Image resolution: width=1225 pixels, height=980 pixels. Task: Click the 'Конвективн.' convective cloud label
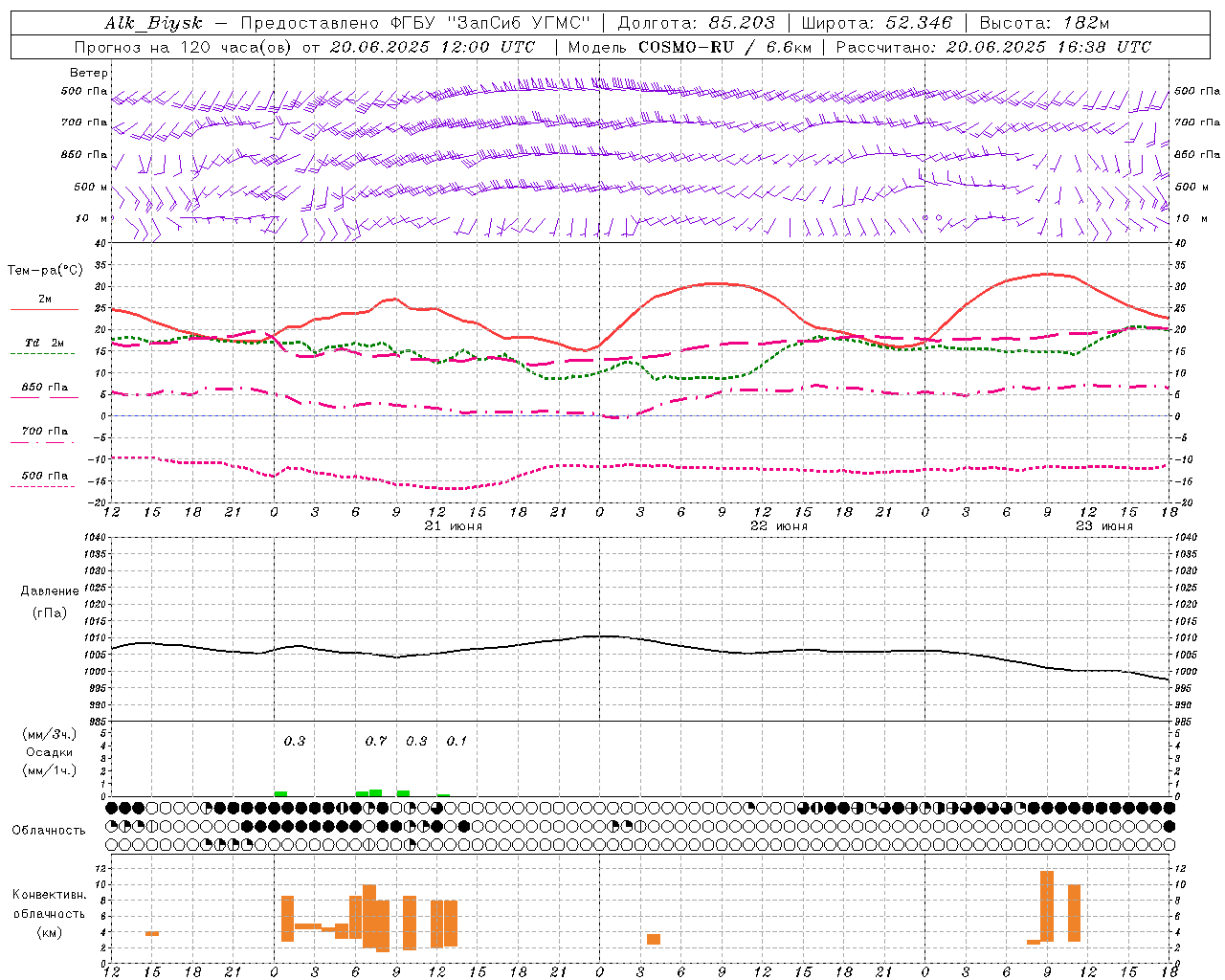click(x=50, y=895)
